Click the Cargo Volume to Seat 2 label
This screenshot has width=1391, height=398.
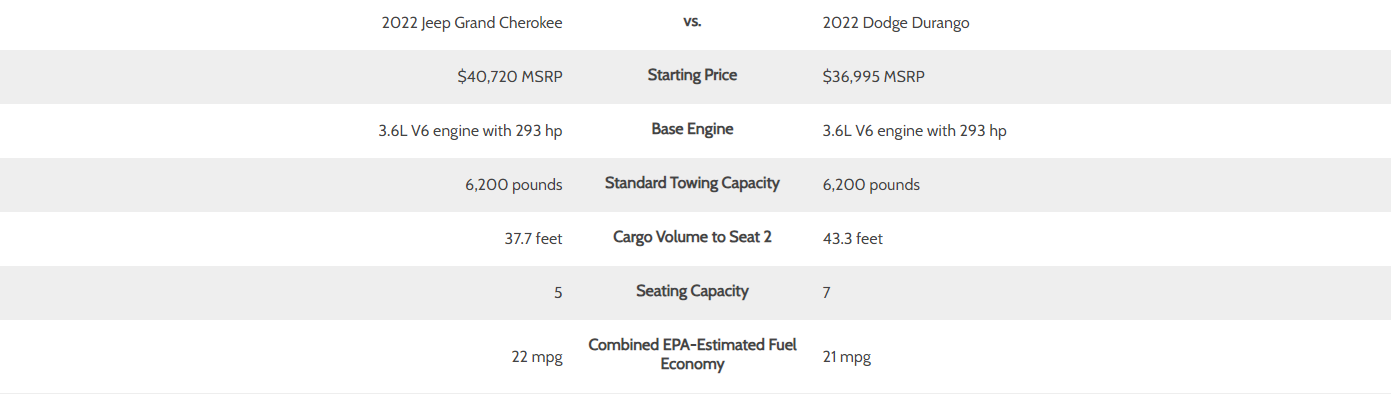pos(692,237)
